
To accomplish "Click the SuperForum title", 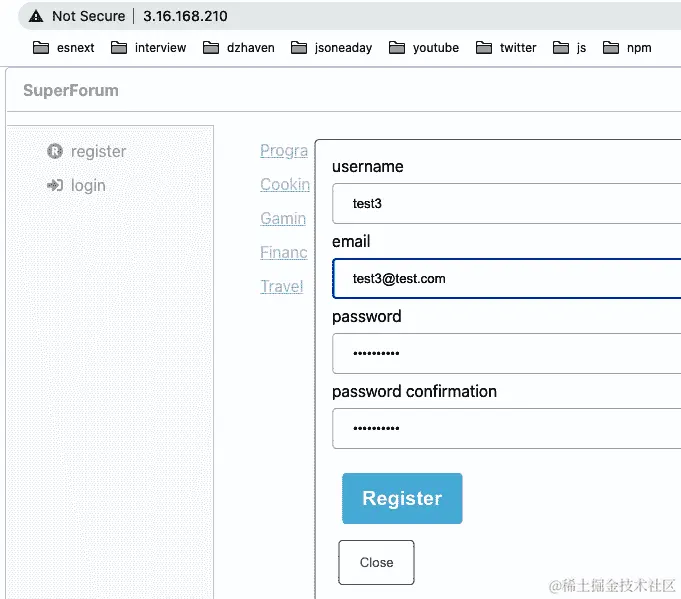I will coord(71,90).
